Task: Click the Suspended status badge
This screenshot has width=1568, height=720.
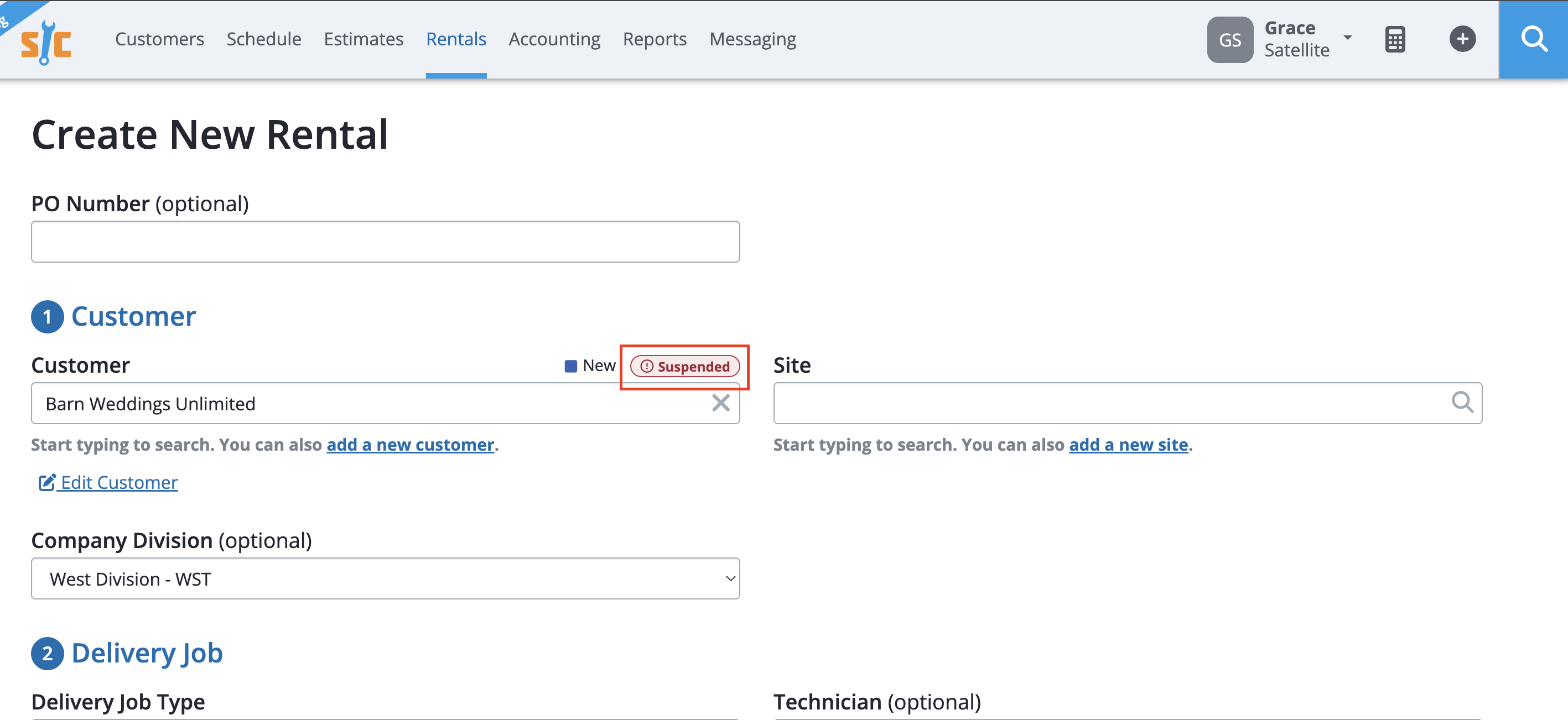Action: 685,367
